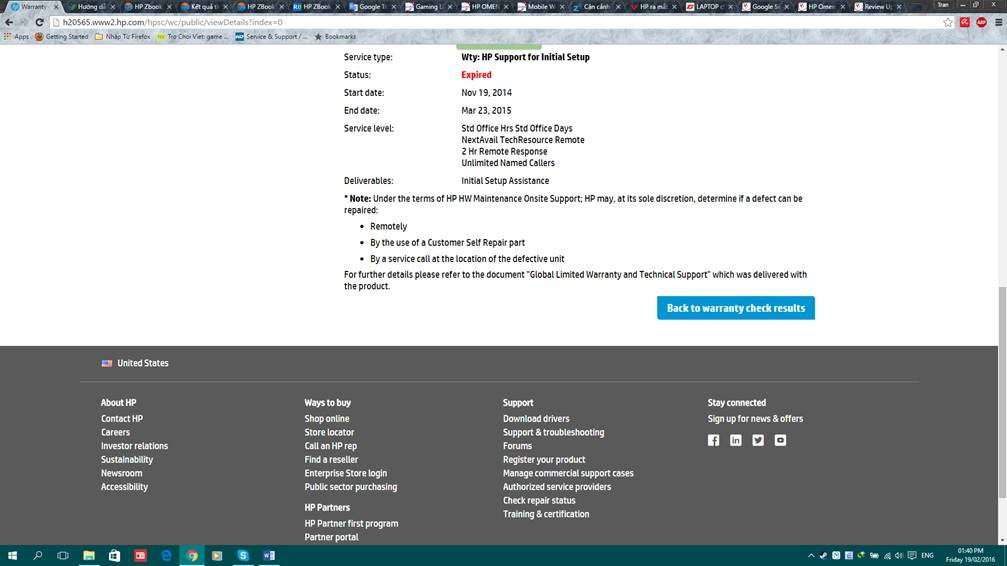Open the Windows Start menu

[x=12, y=555]
